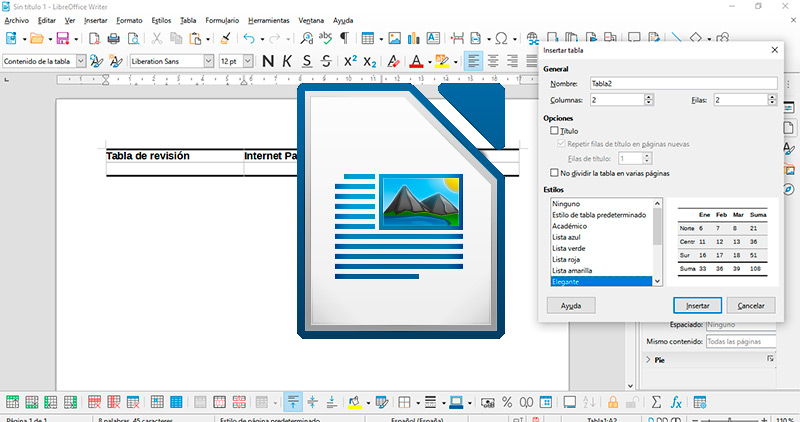Clone formatting with the paintbrush icon
Image resolution: width=800 pixels, height=422 pixels.
[x=225, y=38]
